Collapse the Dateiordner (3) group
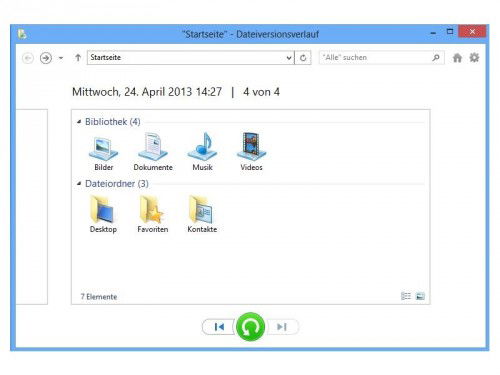Image resolution: width=500 pixels, height=375 pixels. pyautogui.click(x=79, y=184)
